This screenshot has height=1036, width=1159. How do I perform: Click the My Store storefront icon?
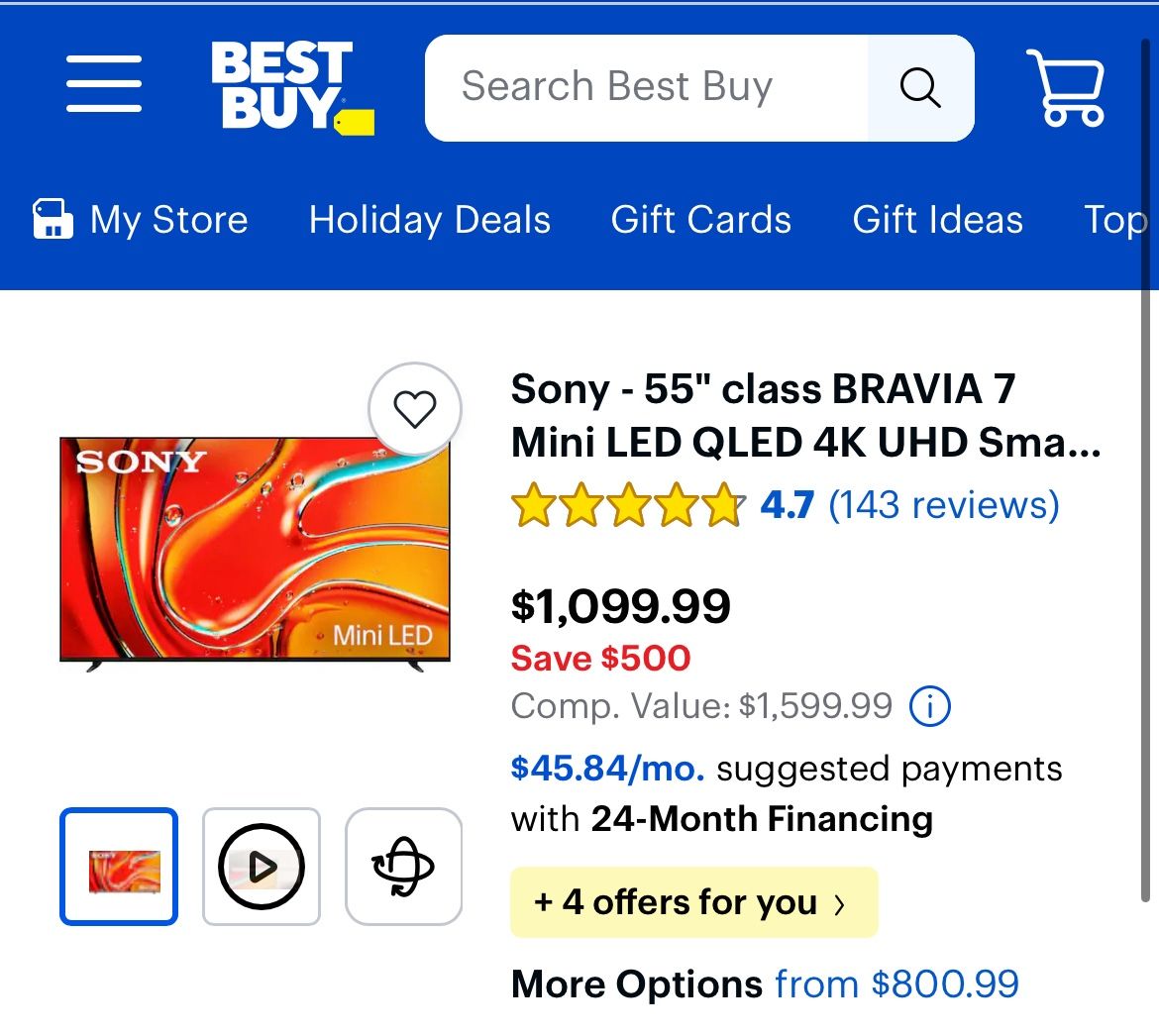click(x=53, y=219)
